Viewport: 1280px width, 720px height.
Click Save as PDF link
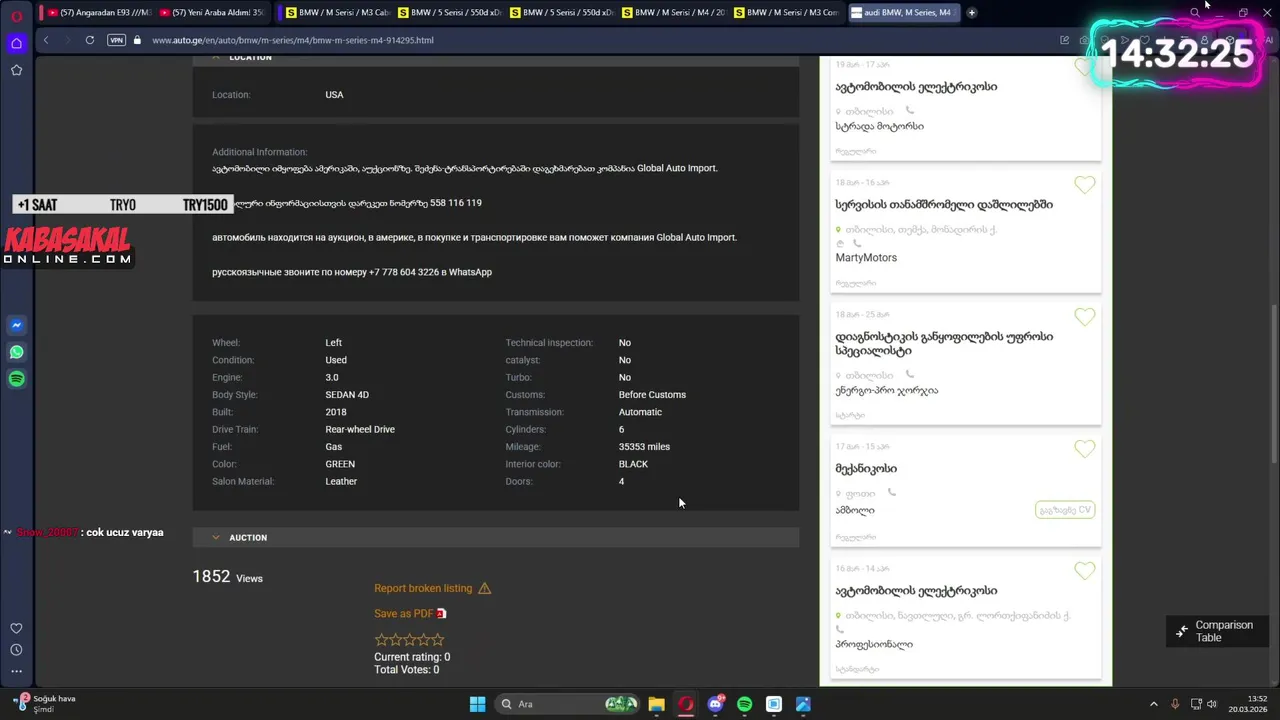tap(404, 614)
